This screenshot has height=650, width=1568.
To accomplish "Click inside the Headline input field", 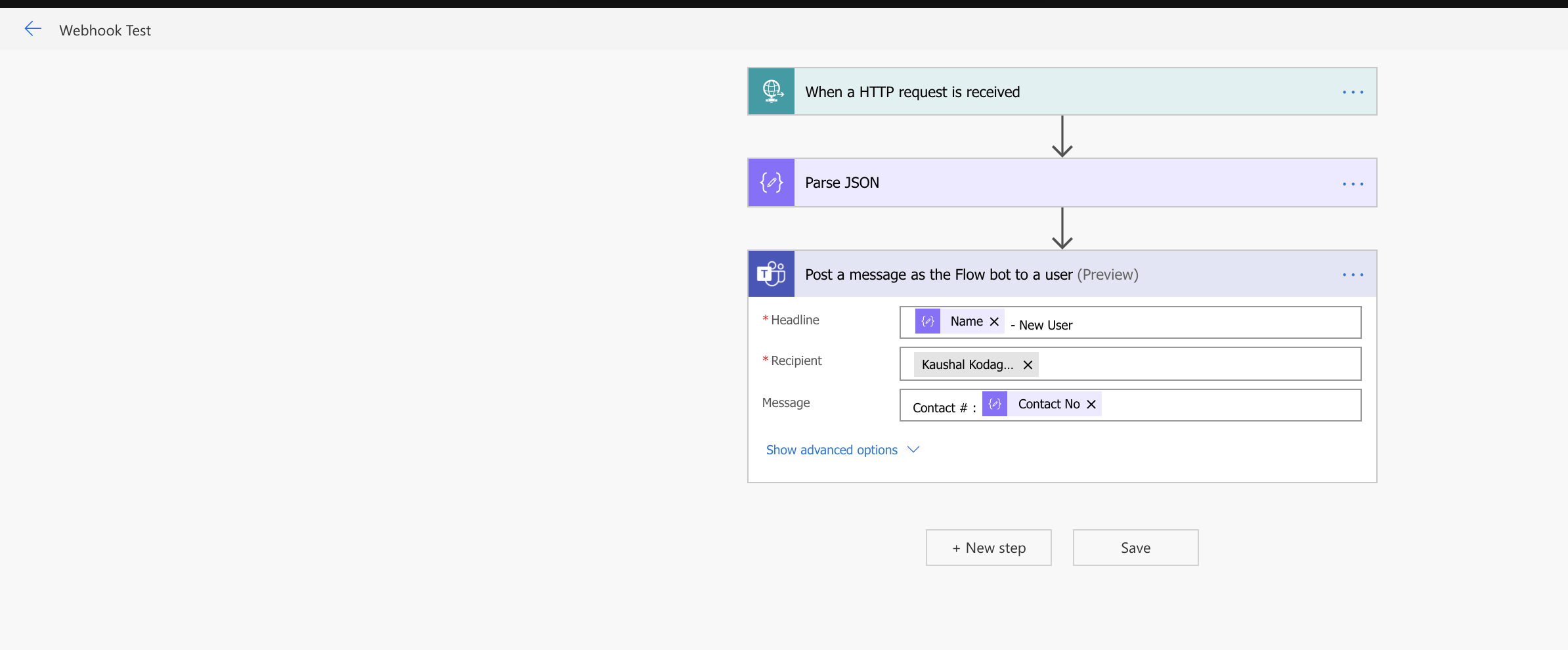I will pos(1215,323).
